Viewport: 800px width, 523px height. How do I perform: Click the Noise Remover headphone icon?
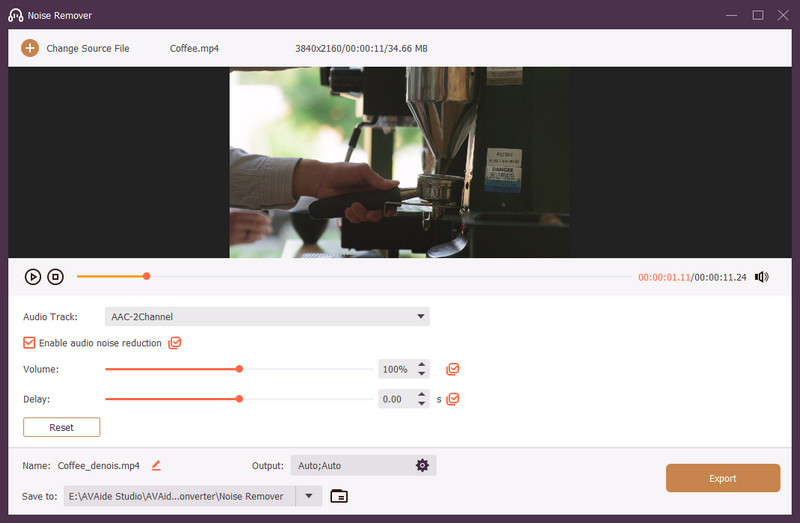click(x=15, y=15)
